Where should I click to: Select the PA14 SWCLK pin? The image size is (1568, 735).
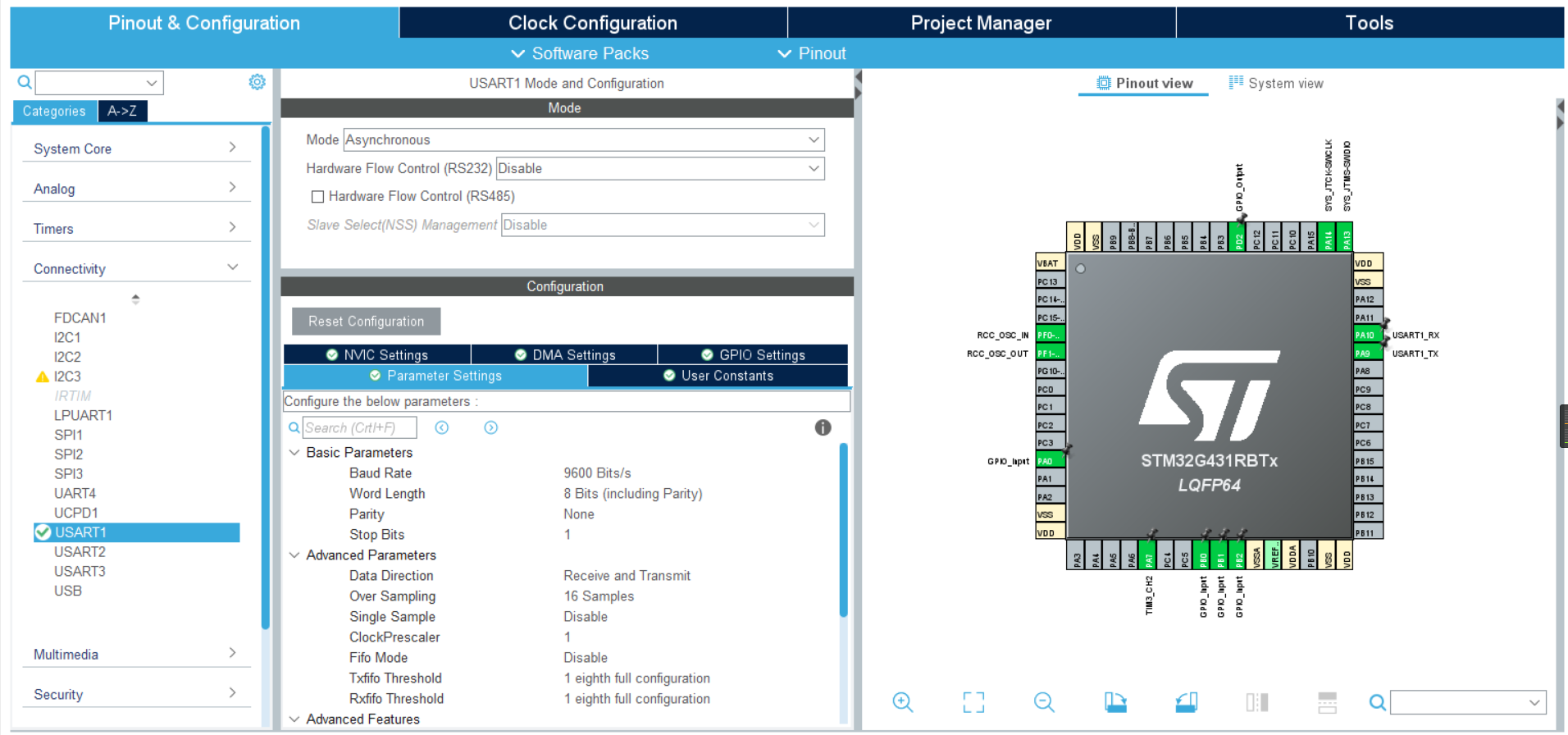point(1329,237)
